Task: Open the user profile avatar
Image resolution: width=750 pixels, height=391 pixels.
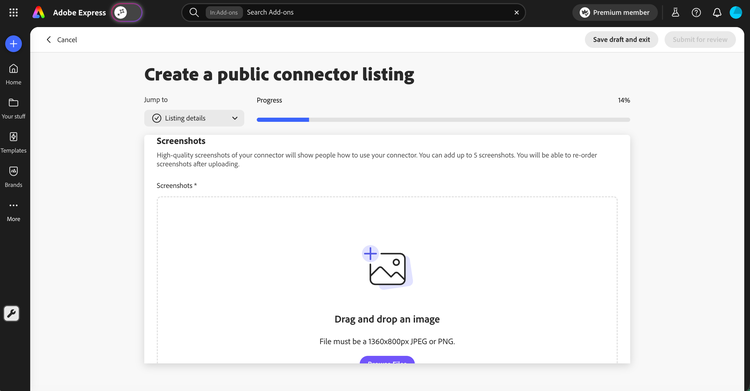Action: coord(736,12)
